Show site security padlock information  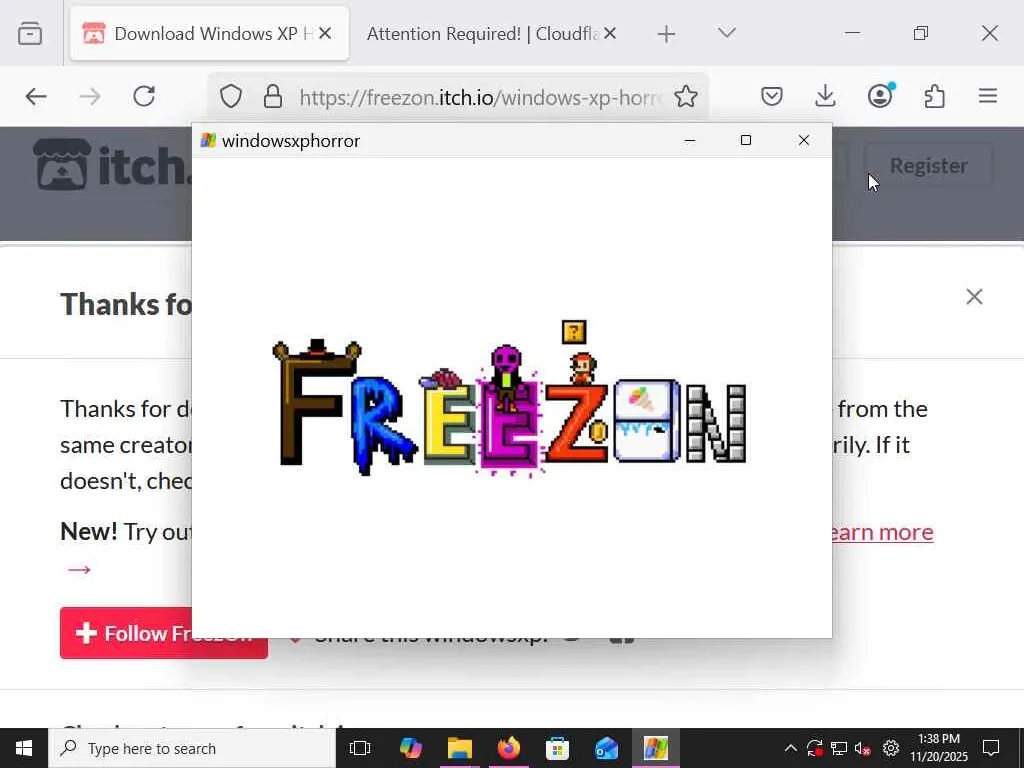pos(273,97)
